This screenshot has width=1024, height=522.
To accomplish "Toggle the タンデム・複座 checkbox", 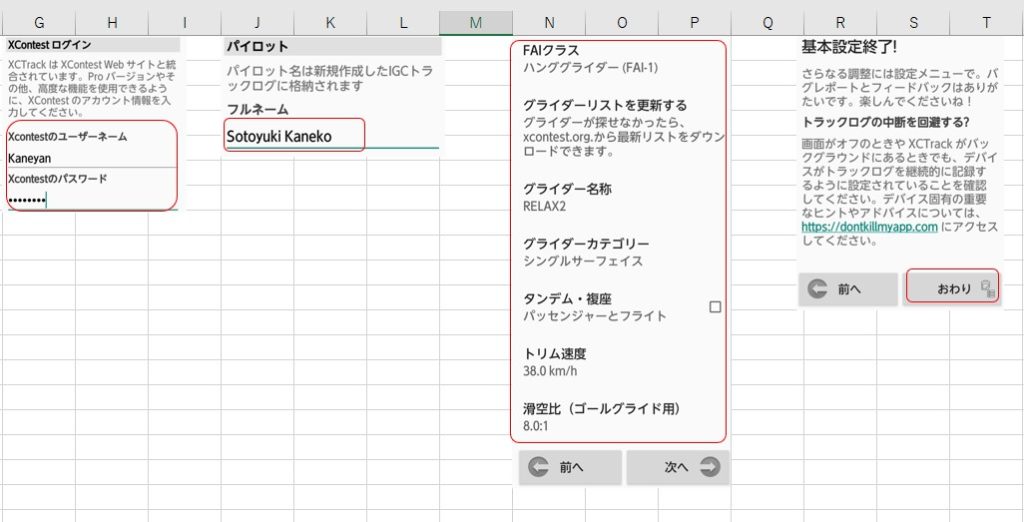I will [x=715, y=307].
